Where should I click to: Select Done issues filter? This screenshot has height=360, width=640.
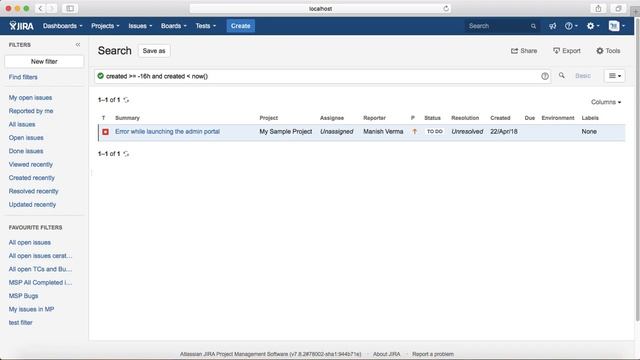tap(26, 151)
